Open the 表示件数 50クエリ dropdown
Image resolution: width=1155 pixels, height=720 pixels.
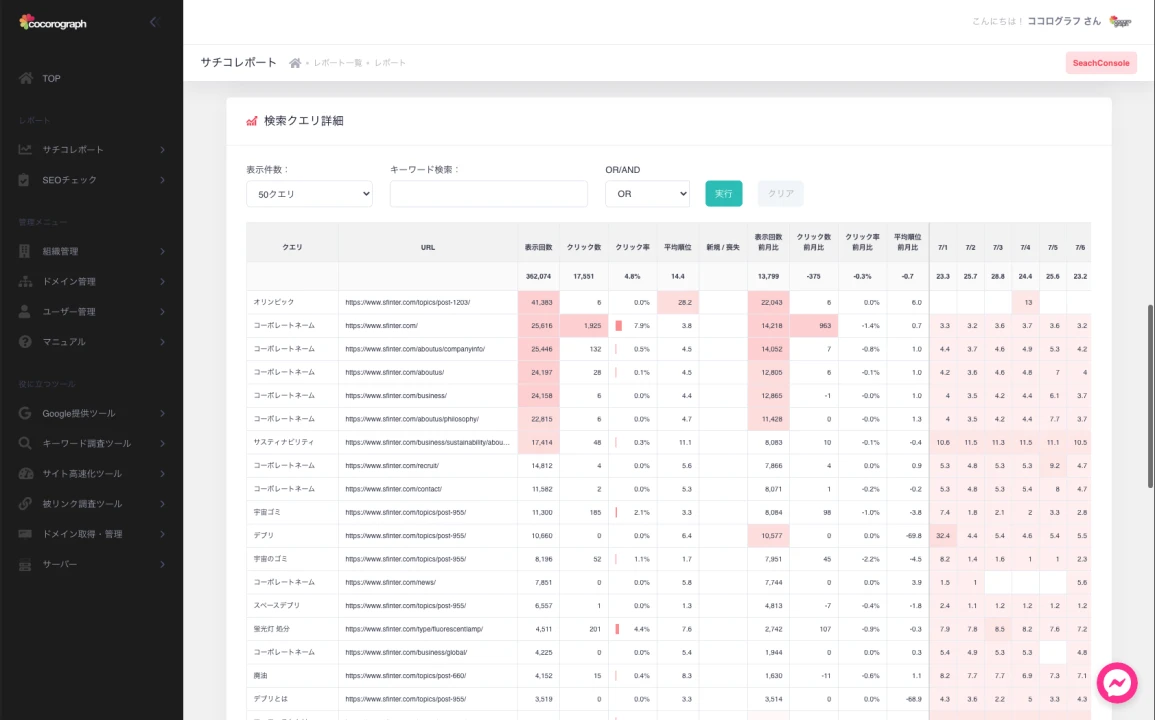(309, 194)
